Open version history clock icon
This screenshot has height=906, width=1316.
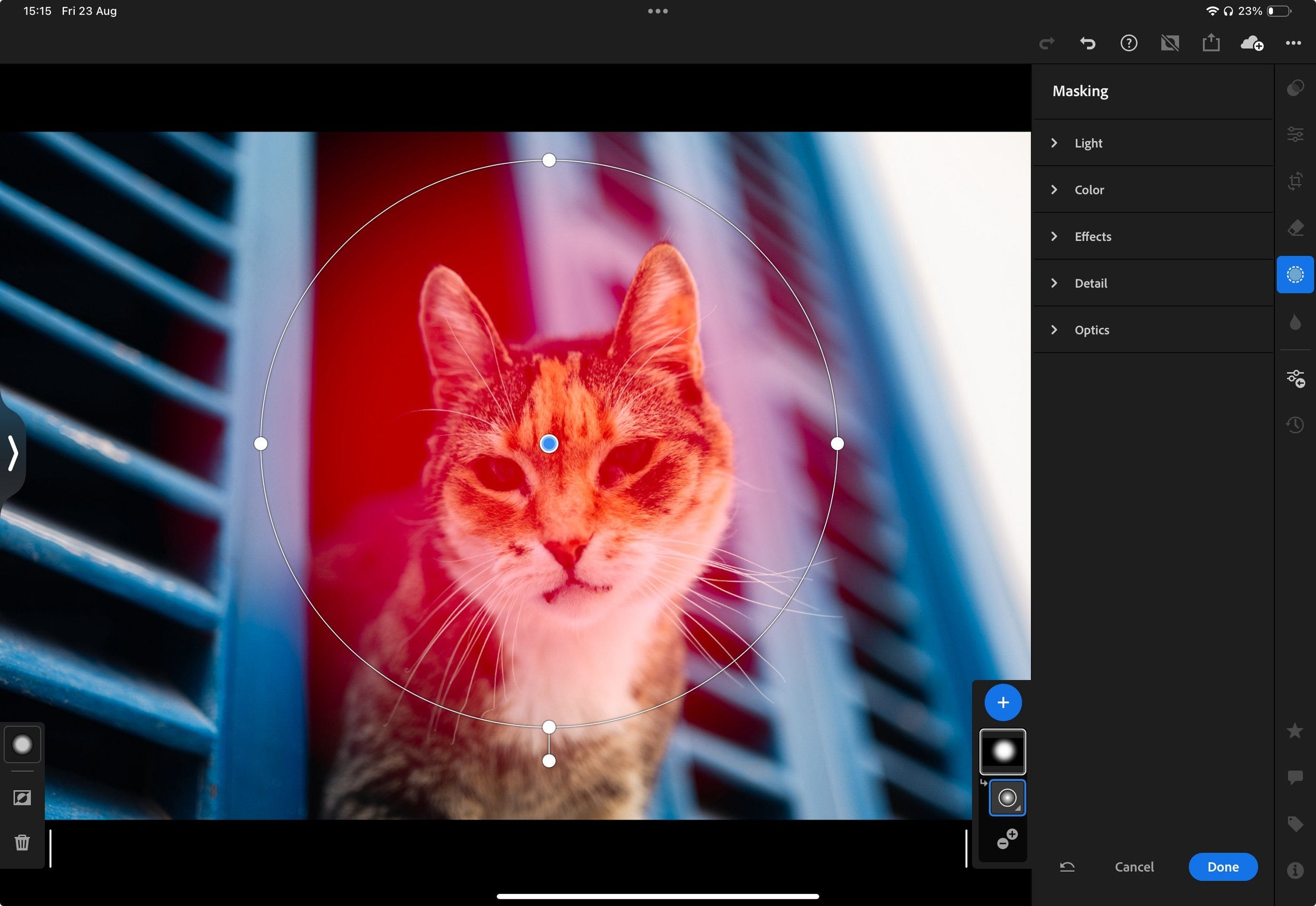tap(1295, 425)
